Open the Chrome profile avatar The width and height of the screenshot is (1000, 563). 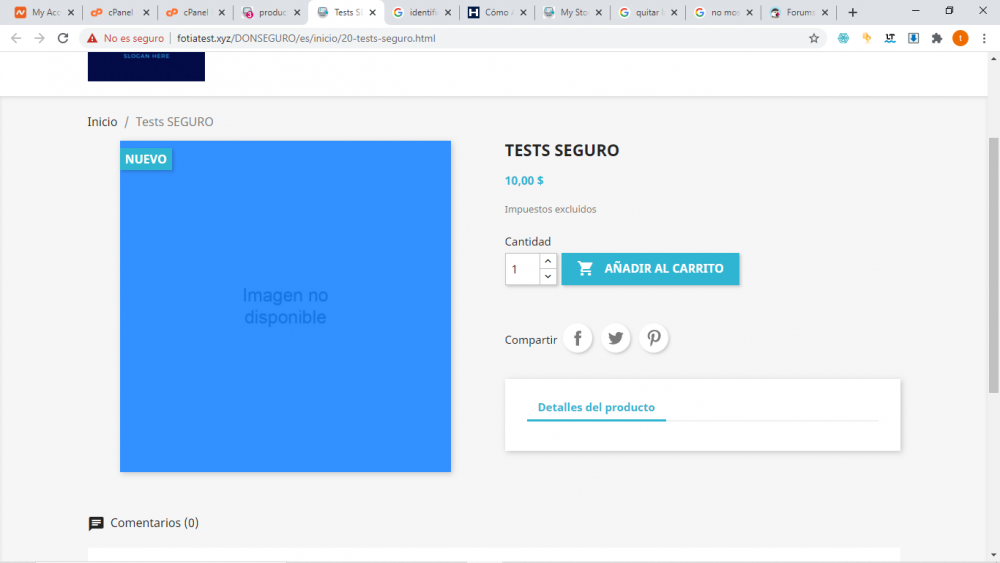point(960,38)
